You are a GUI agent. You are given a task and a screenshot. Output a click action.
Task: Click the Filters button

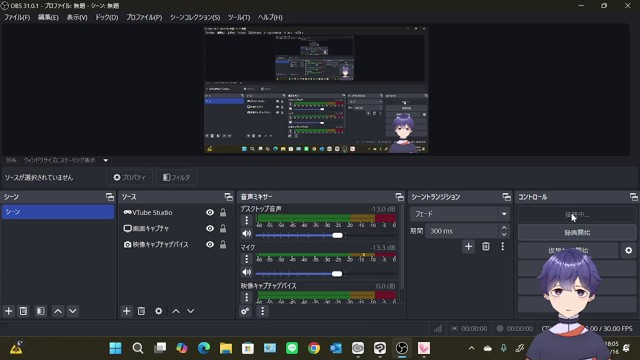pos(177,178)
